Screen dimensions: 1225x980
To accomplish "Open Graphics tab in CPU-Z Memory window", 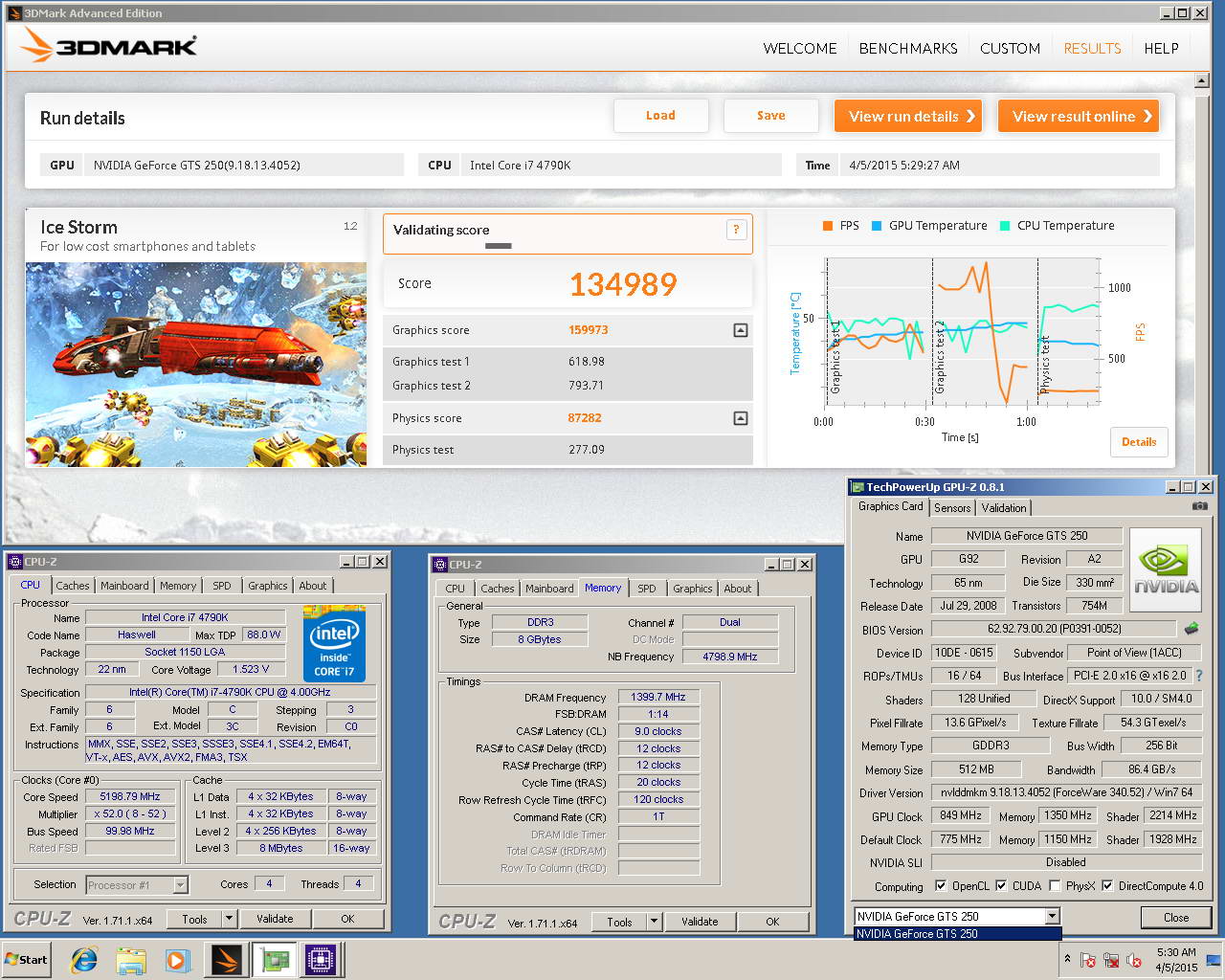I will click(692, 589).
